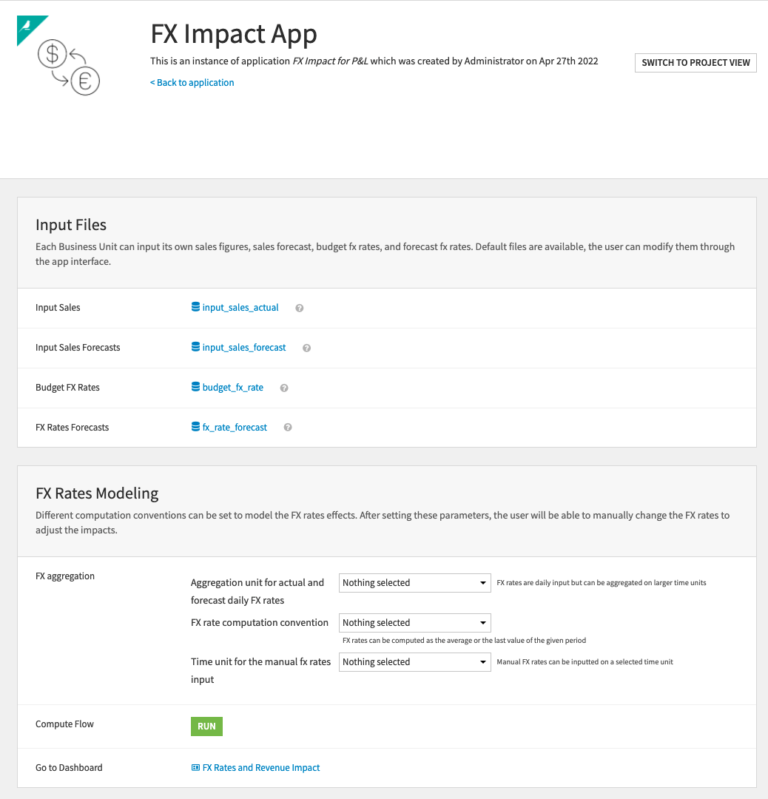Click the help icon beside budget_fx_rate
Image resolution: width=768 pixels, height=799 pixels.
pyautogui.click(x=284, y=388)
